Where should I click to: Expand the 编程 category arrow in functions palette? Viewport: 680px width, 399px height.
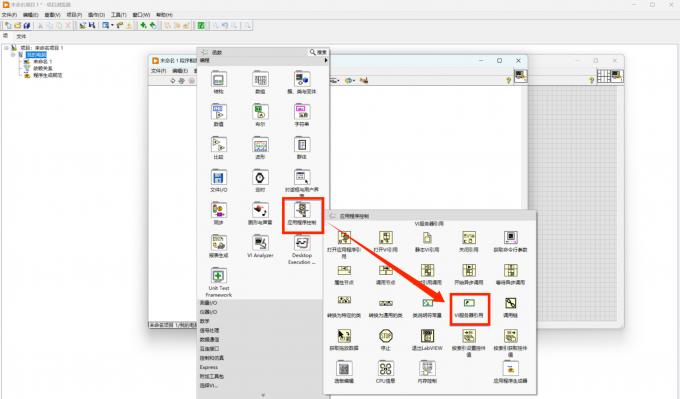point(326,60)
